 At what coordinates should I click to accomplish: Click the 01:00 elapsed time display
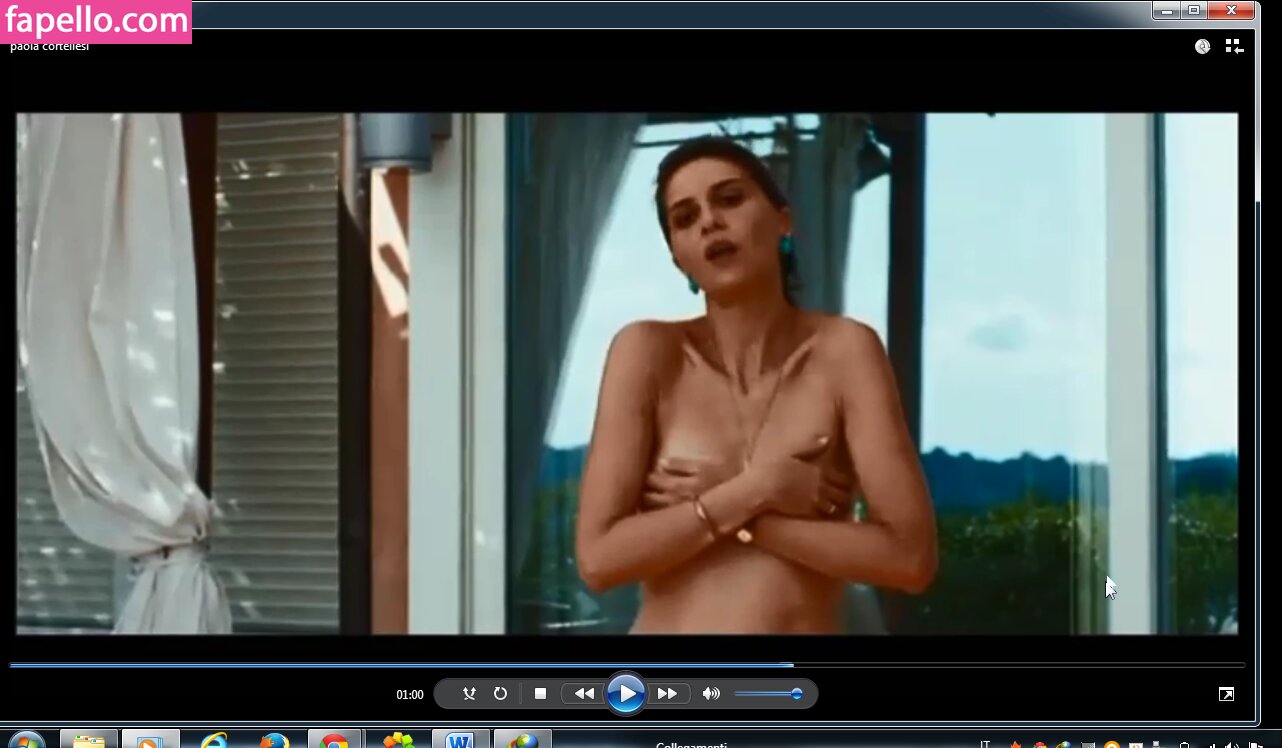pyautogui.click(x=410, y=694)
